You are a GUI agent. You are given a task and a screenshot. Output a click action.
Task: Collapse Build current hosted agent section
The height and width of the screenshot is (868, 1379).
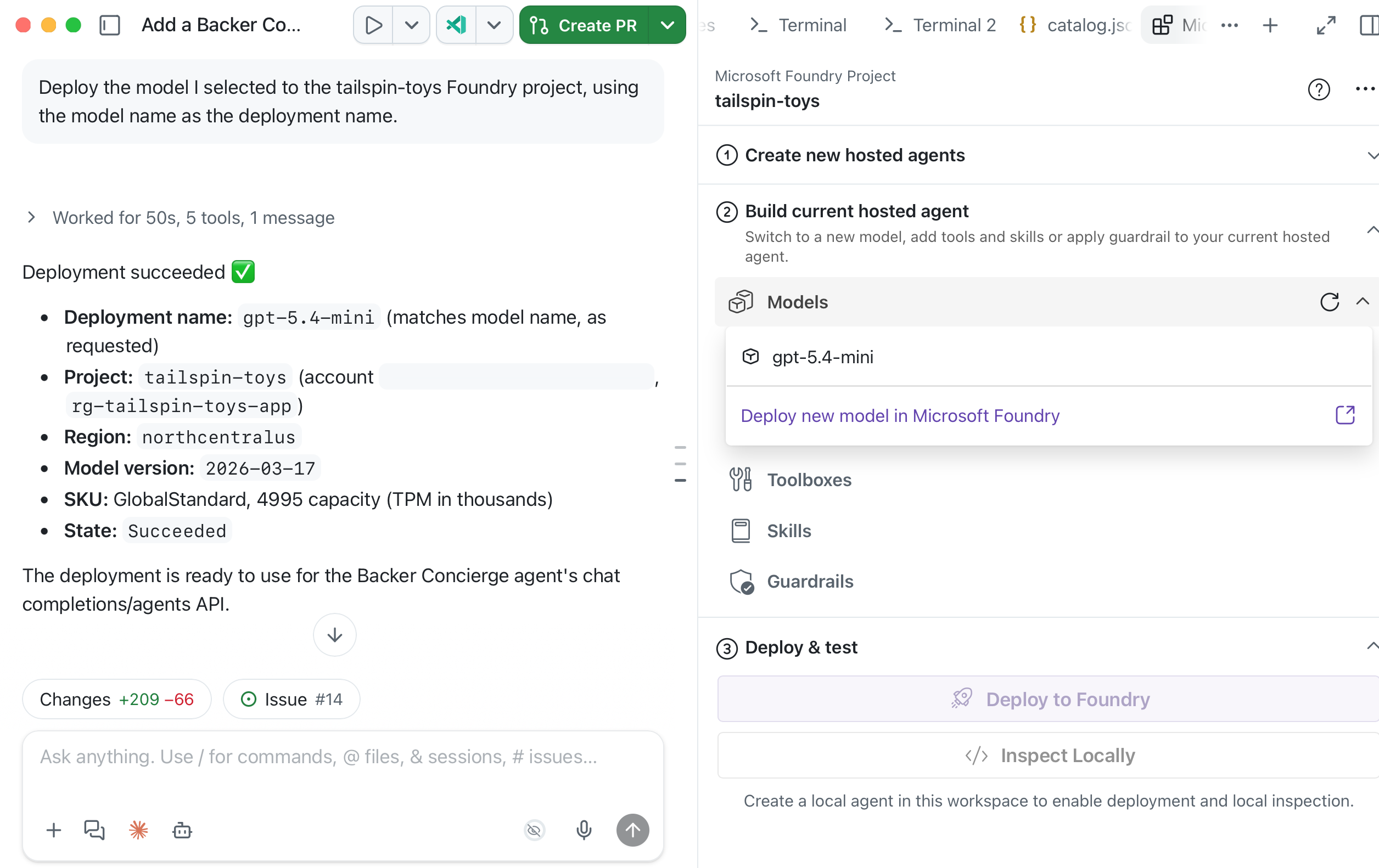tap(1373, 230)
